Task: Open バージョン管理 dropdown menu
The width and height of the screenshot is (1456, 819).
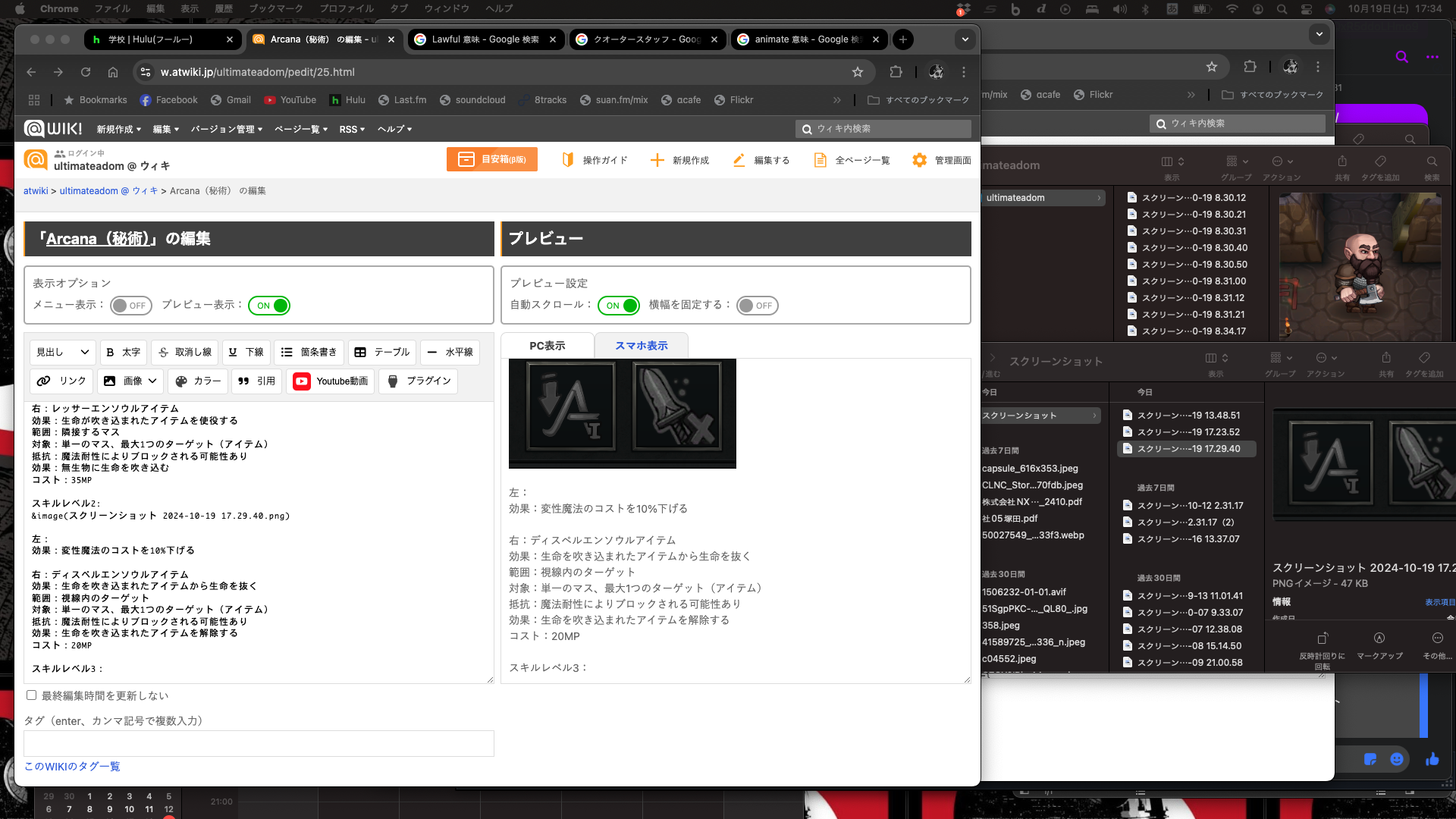Action: tap(227, 130)
